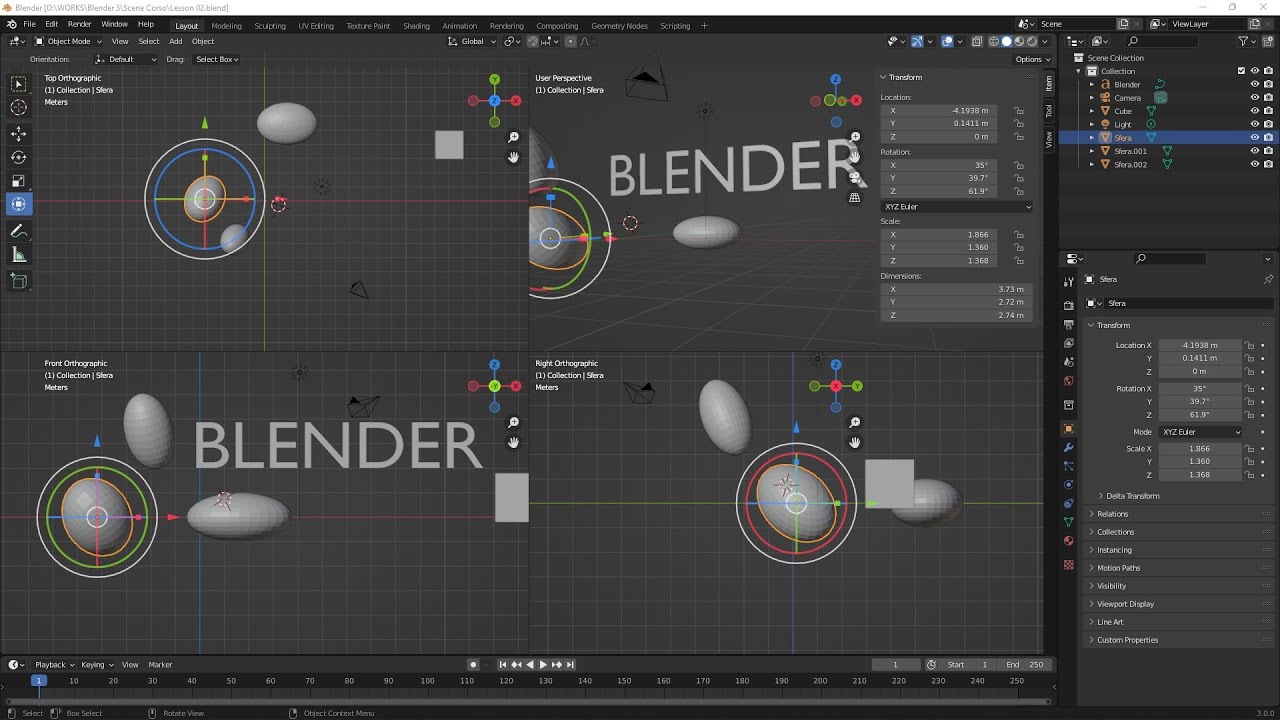Jump to the timeline end frame
Image resolution: width=1280 pixels, height=720 pixels.
point(570,664)
